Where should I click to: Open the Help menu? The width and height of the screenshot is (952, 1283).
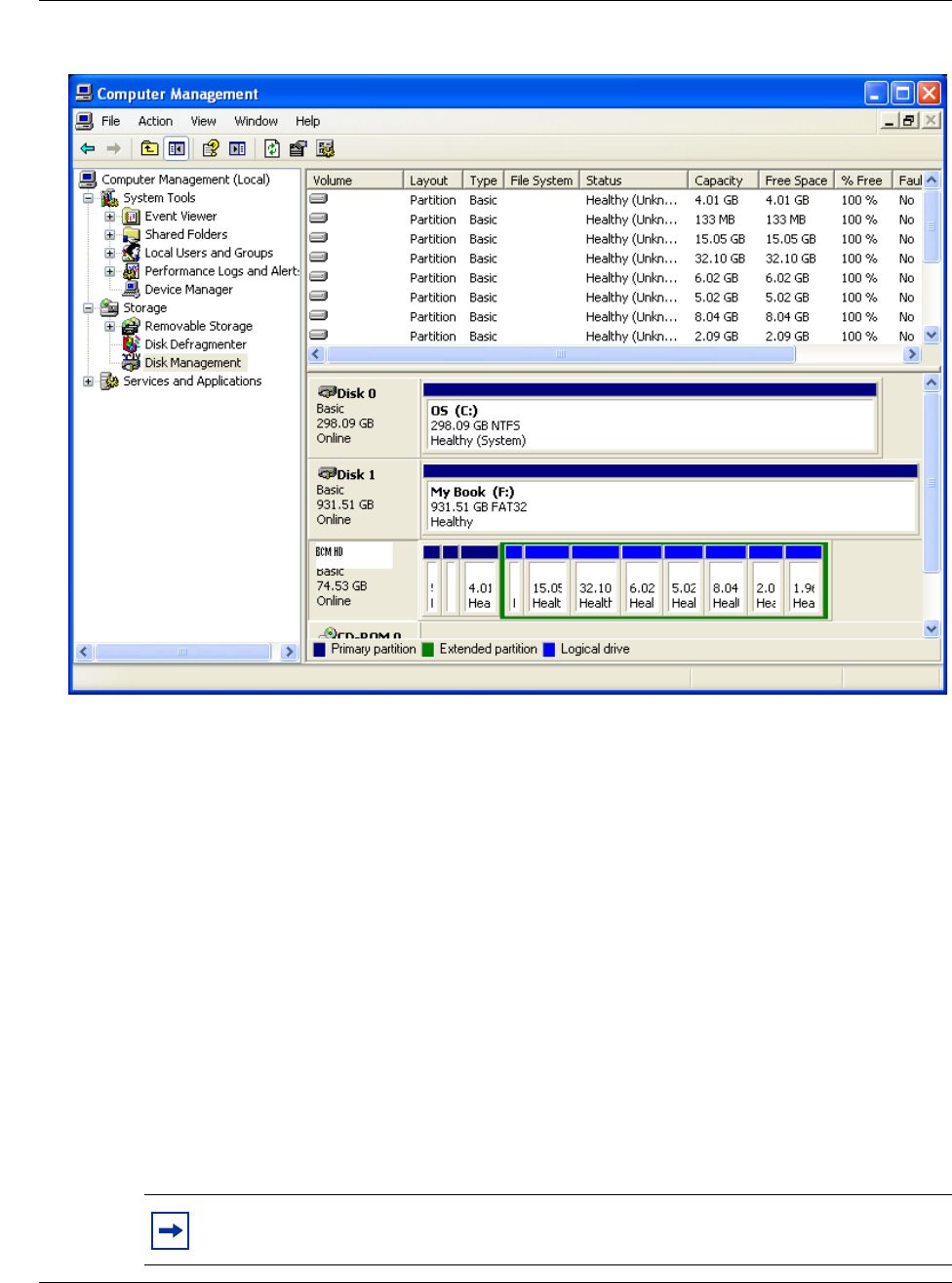click(308, 121)
